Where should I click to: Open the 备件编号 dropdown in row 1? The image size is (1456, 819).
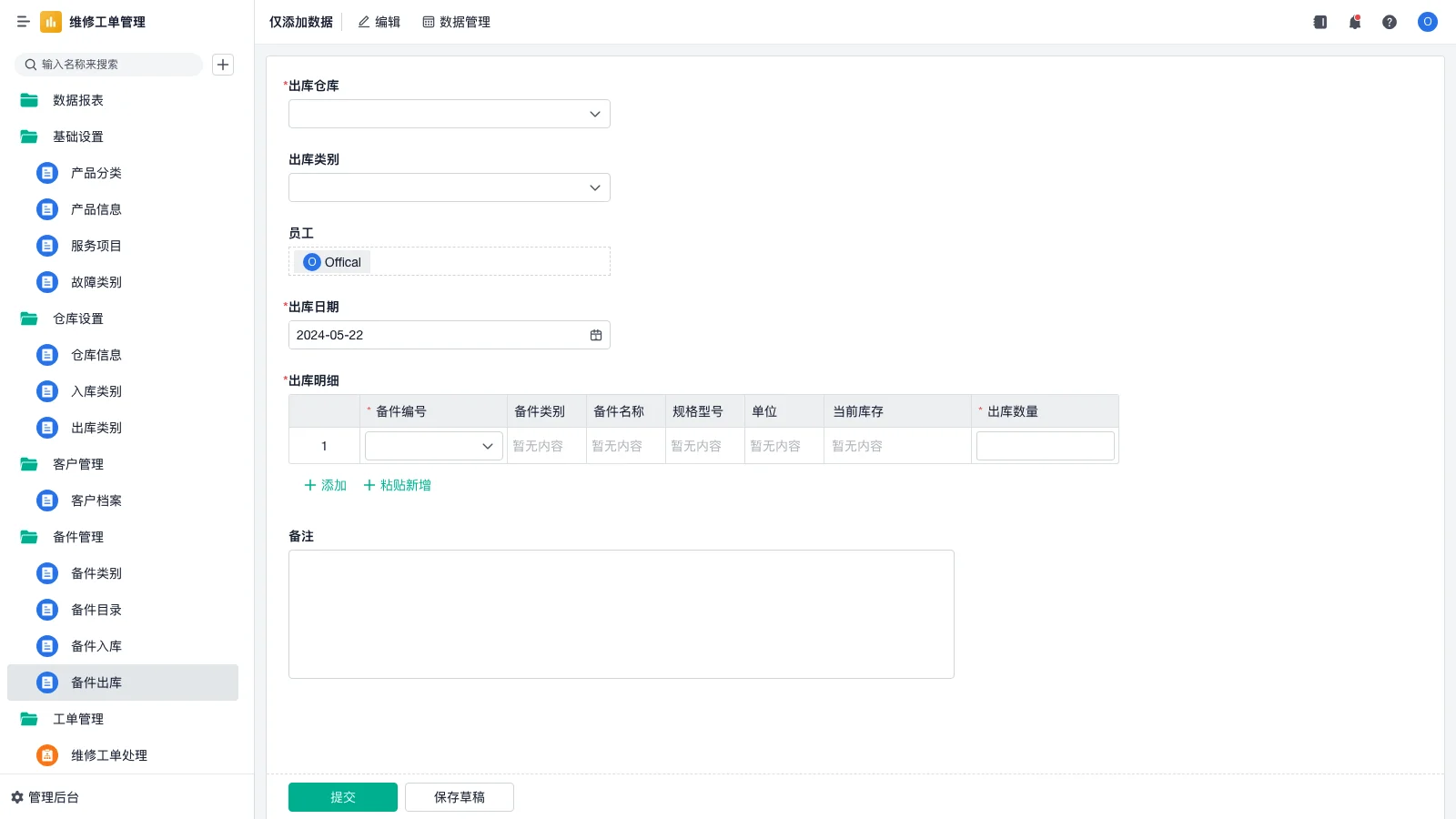click(434, 446)
